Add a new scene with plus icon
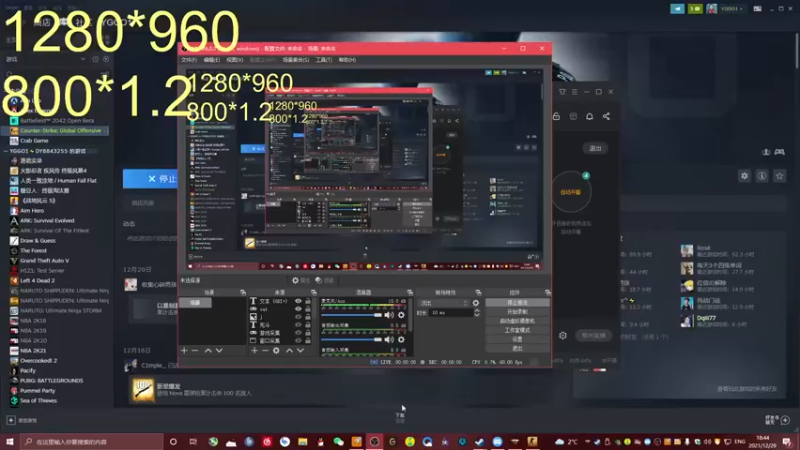The width and height of the screenshot is (800, 450). (x=184, y=351)
